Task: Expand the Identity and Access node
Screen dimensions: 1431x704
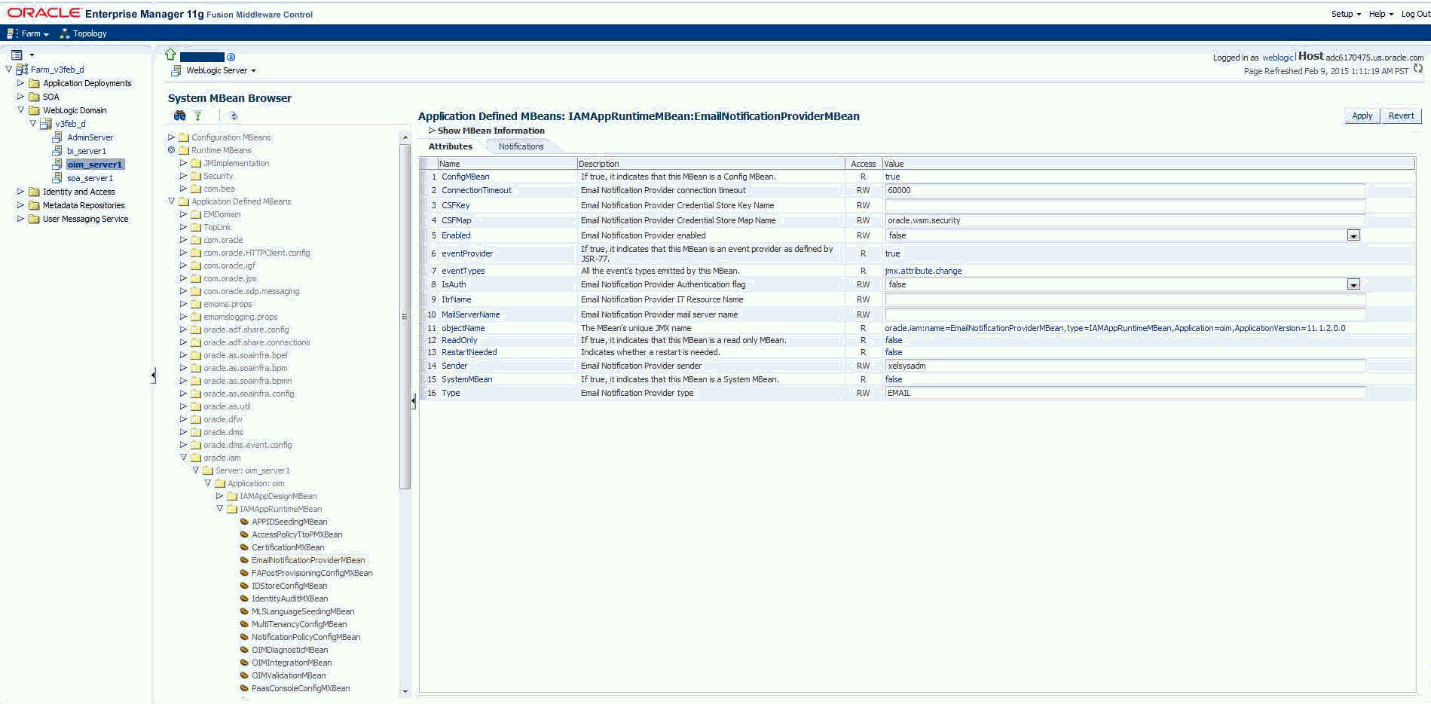Action: coord(20,192)
